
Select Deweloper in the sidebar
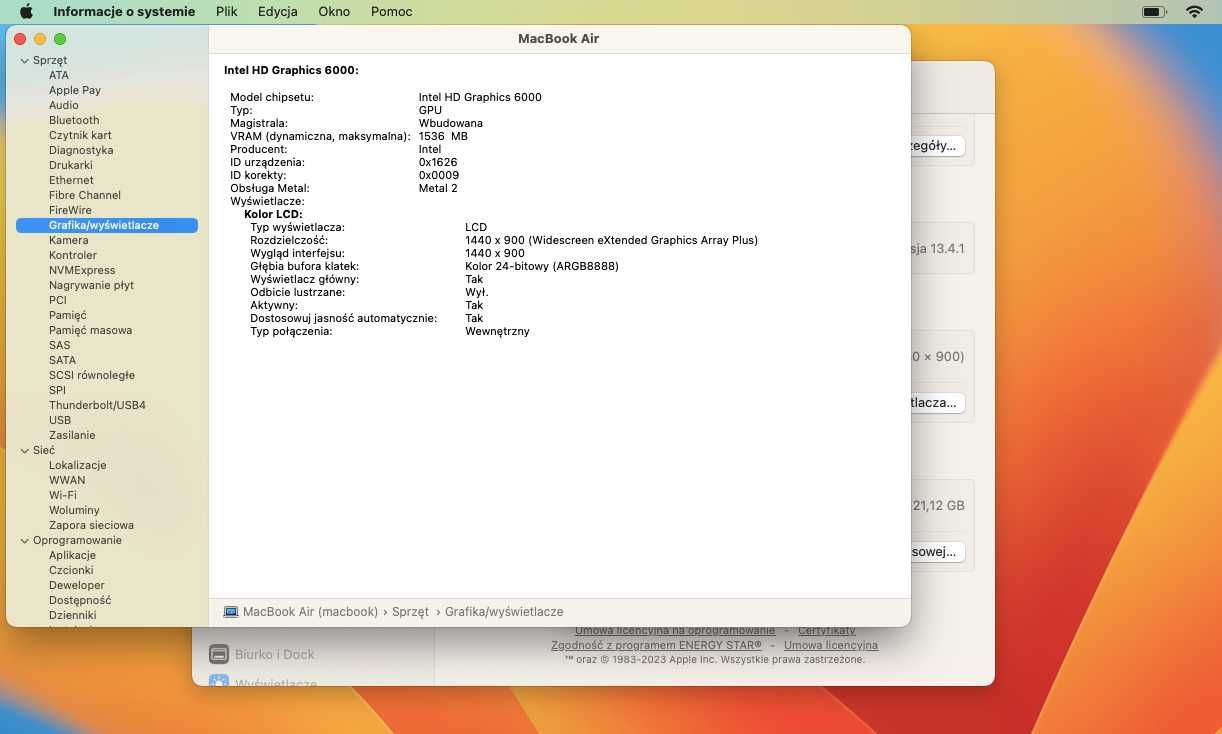click(x=77, y=585)
